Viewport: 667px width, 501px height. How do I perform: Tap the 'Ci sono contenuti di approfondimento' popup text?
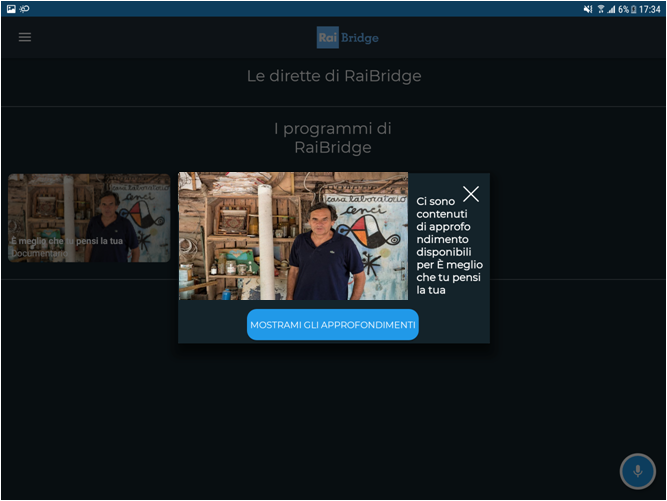click(443, 246)
